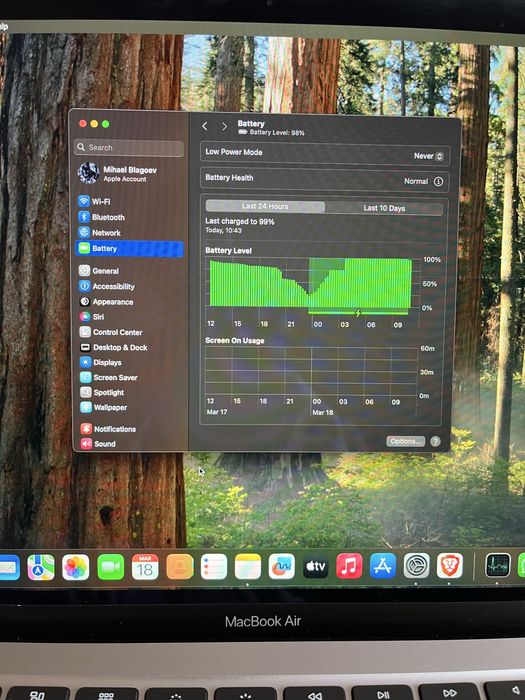
Task: Open Maps from the Dock
Action: pos(41,567)
